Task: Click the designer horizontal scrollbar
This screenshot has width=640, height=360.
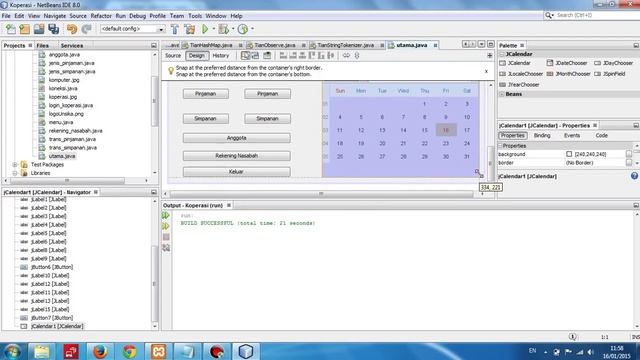Action: [x=322, y=194]
